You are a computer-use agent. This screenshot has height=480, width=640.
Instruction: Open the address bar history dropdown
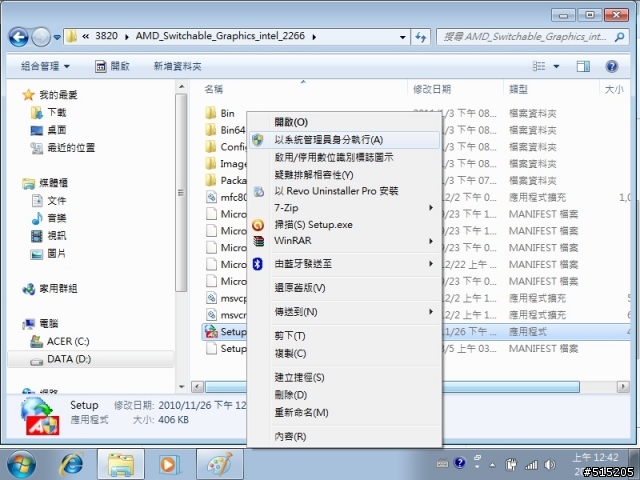coord(402,37)
